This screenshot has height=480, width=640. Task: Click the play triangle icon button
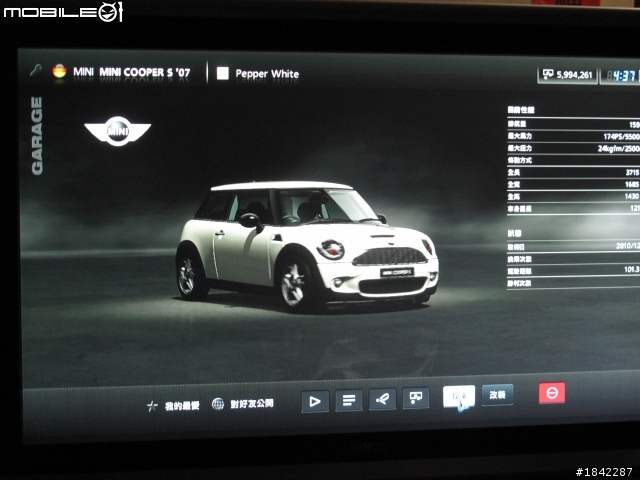(x=315, y=401)
